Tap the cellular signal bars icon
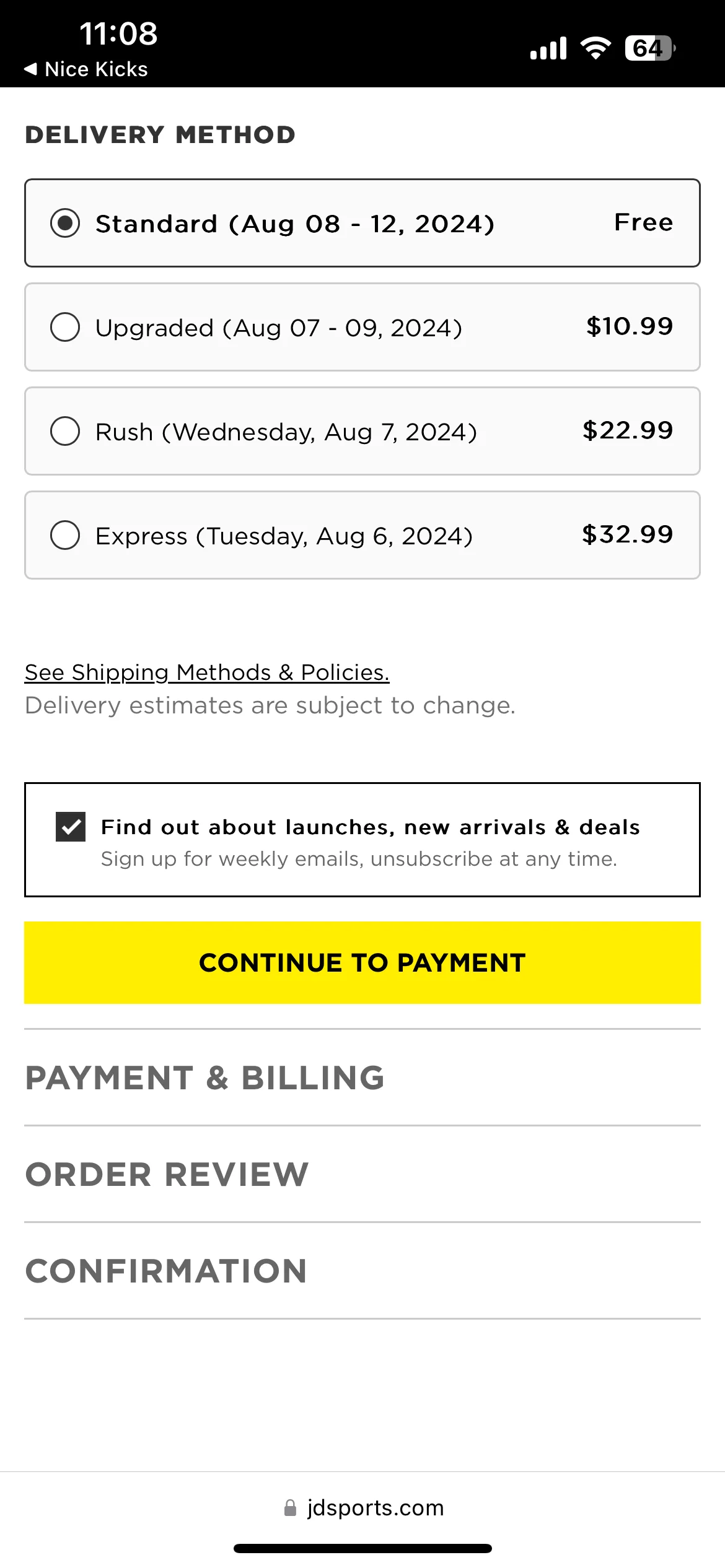The image size is (725, 1568). [548, 48]
